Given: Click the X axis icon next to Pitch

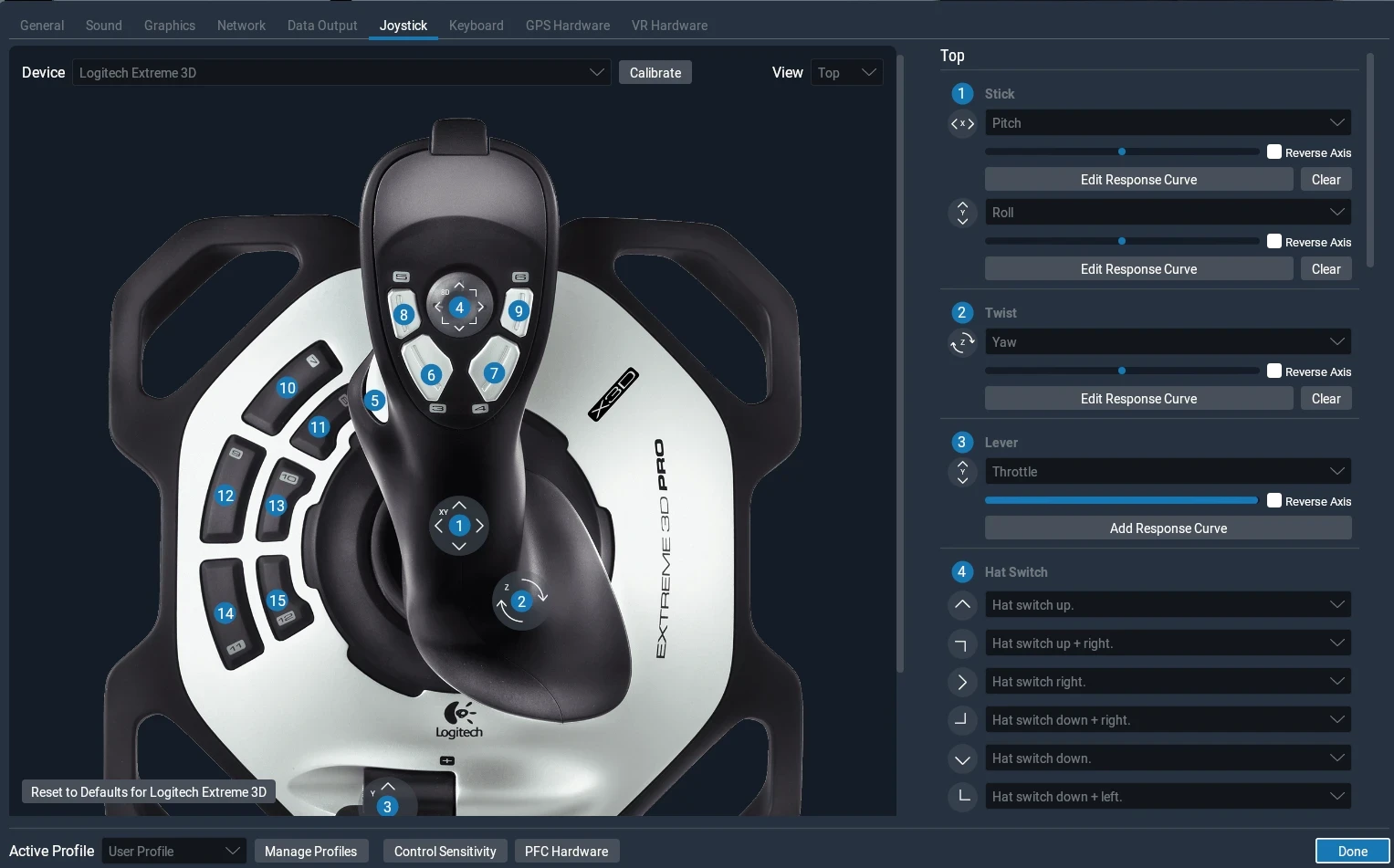Looking at the screenshot, I should coord(962,123).
